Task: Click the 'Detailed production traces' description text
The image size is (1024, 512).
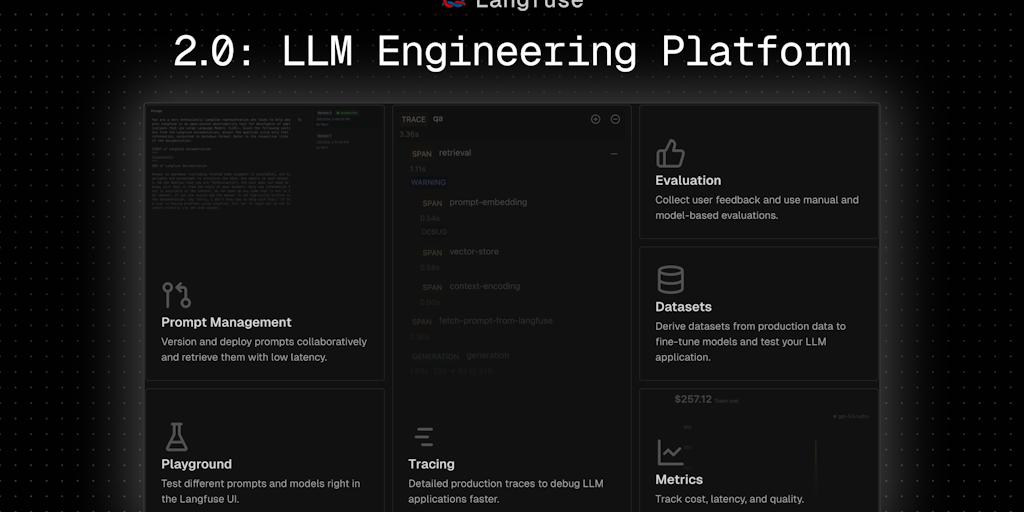Action: 505,491
